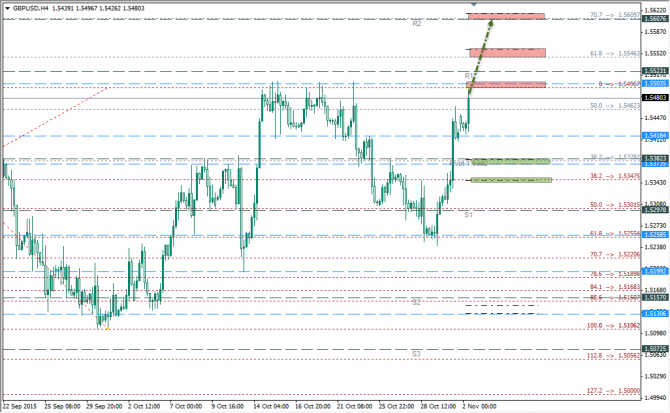Select the GBPUSD.H4 symbol title text
This screenshot has height=413, width=670.
31,8
